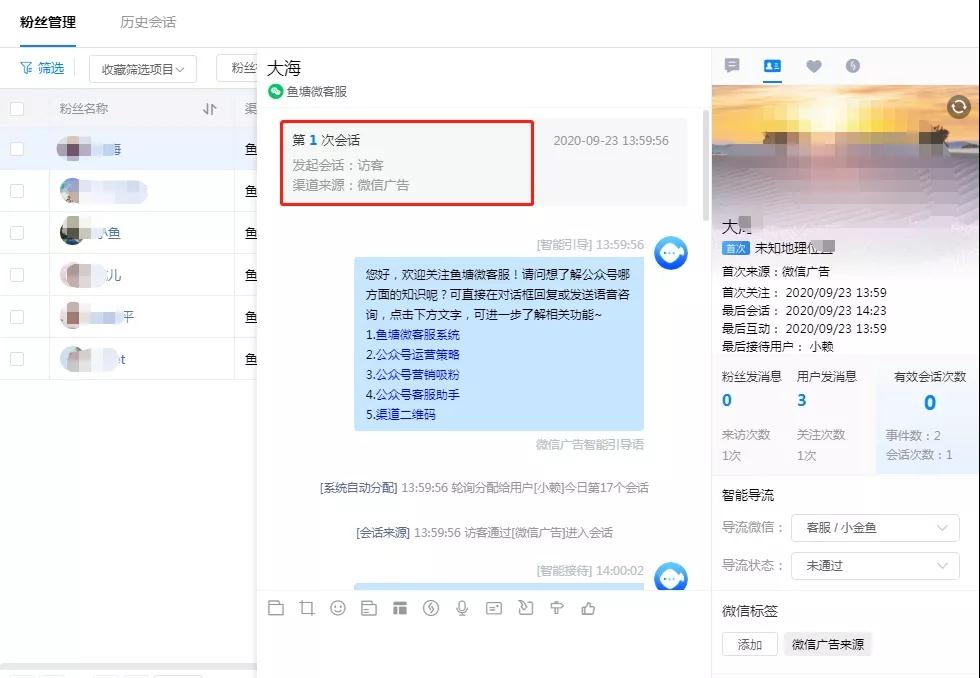Open the 导流状态 未通过 dropdown
980x678 pixels.
click(x=875, y=566)
